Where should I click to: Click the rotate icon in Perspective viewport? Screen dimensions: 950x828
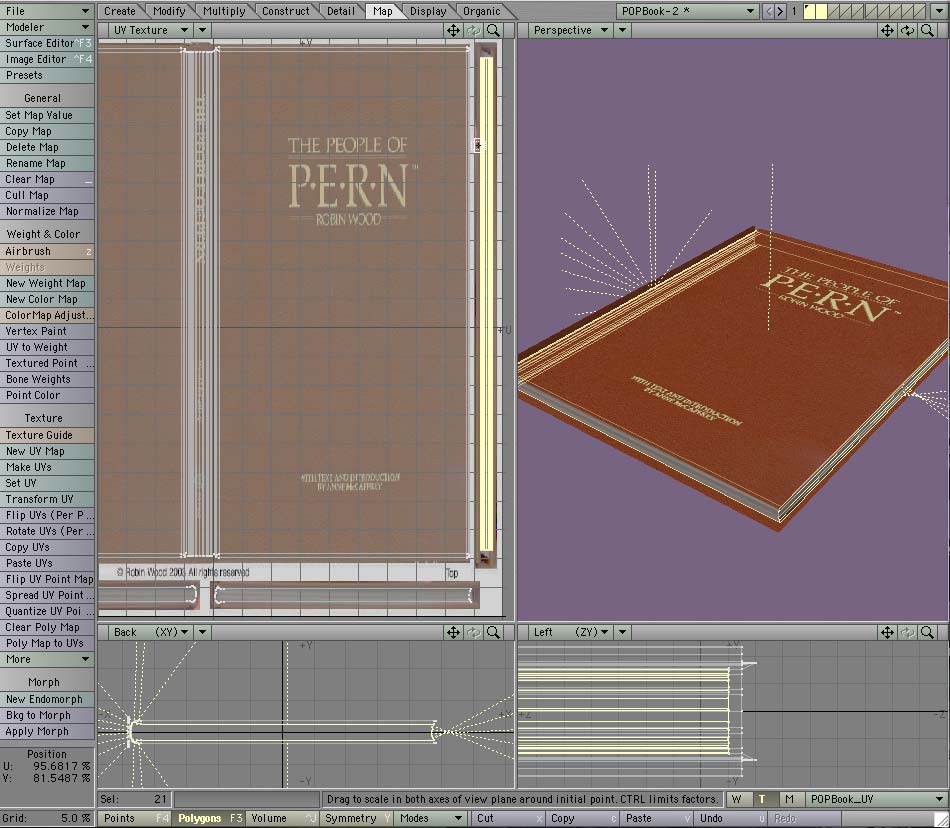click(907, 30)
